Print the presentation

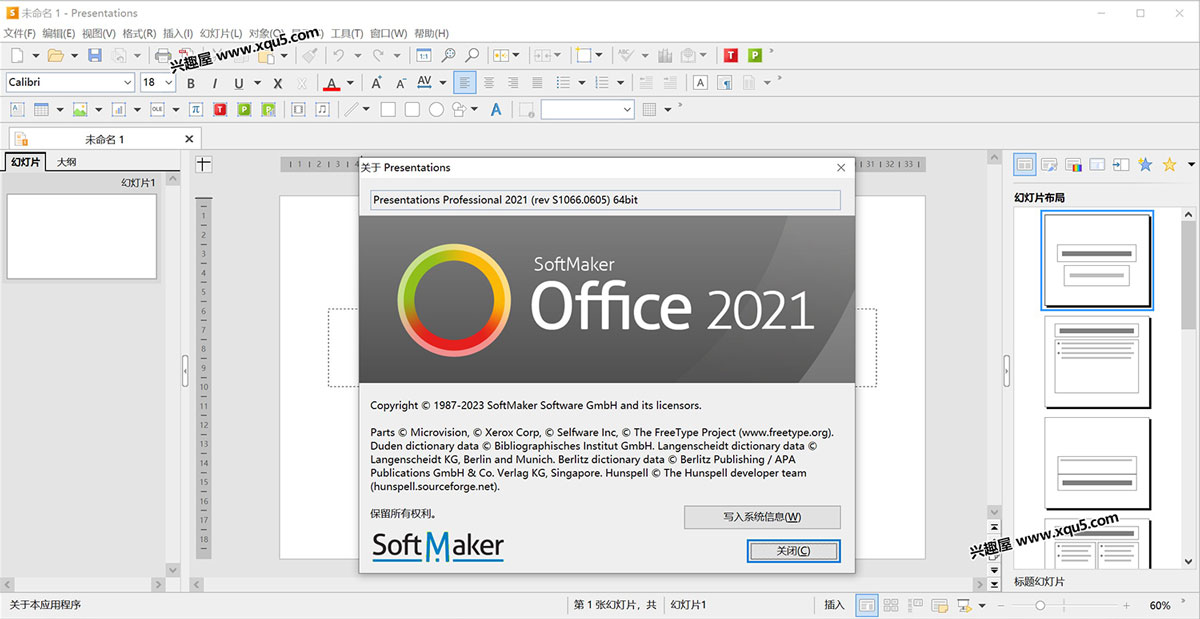(x=163, y=56)
